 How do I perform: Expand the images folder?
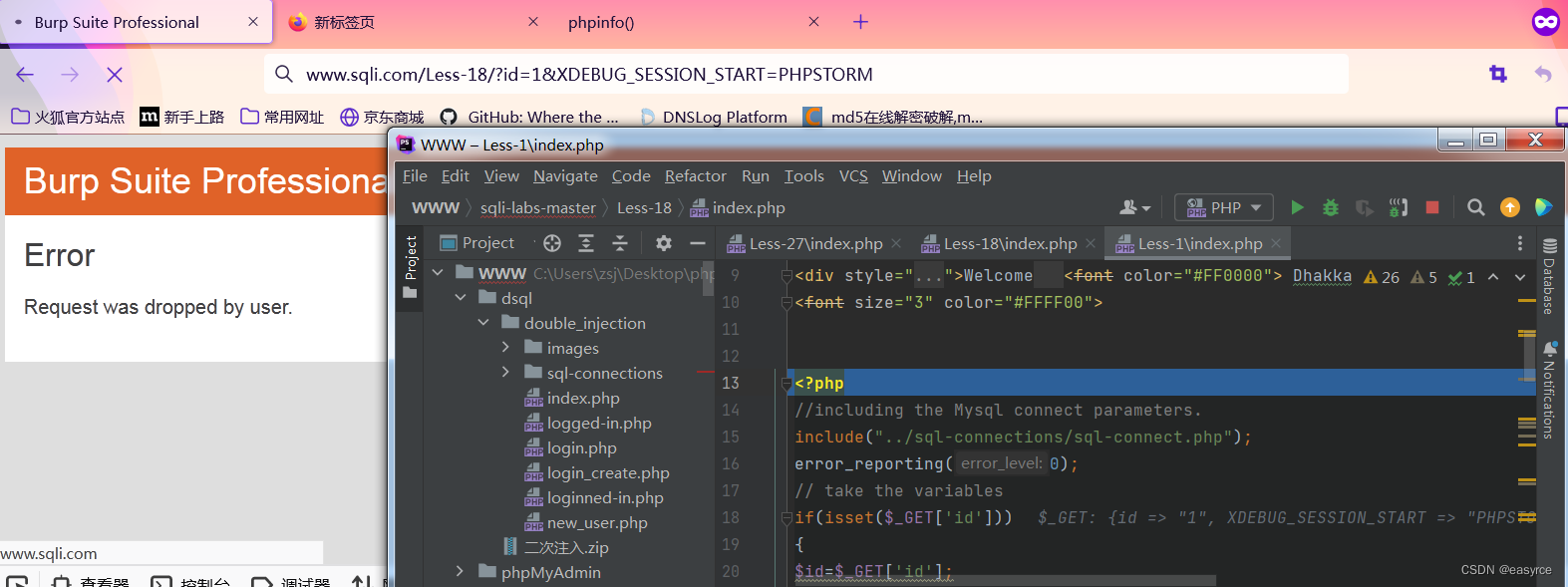(505, 348)
